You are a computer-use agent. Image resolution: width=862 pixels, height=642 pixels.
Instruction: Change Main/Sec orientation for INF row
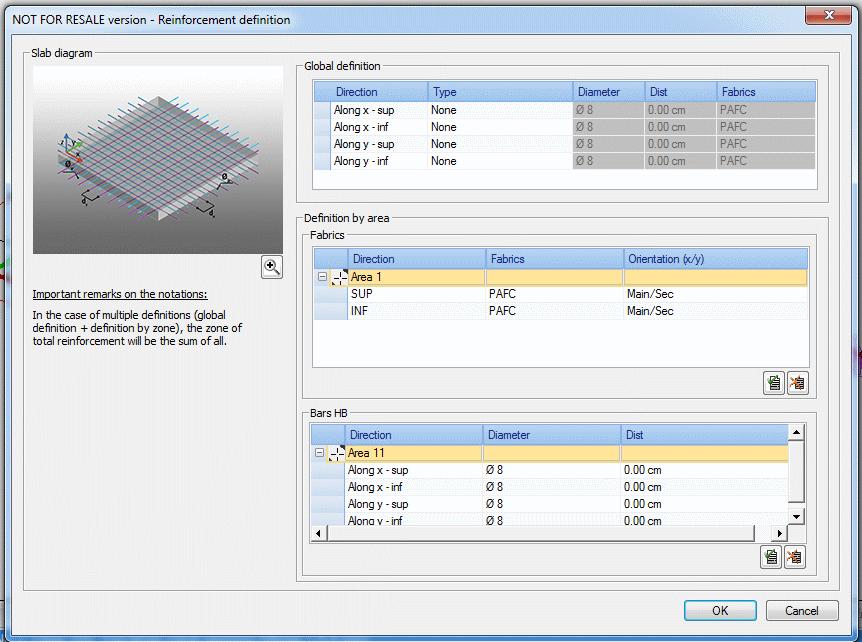click(x=716, y=311)
